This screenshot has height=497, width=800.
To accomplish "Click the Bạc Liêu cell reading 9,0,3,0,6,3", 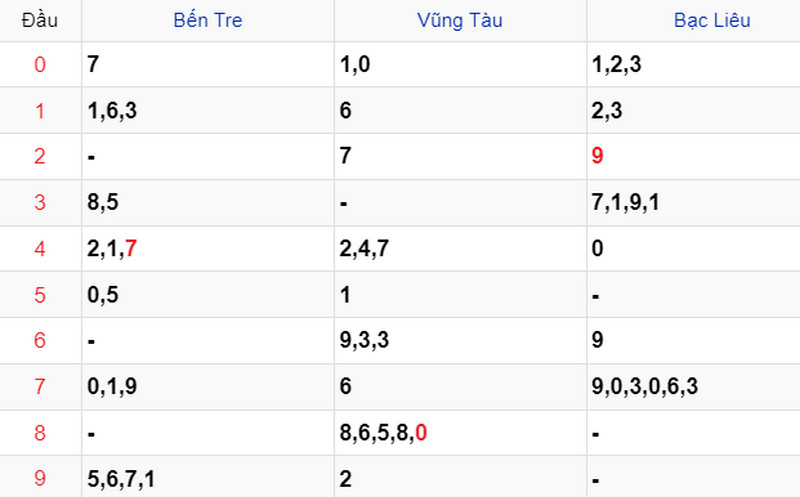I will 645,386.
